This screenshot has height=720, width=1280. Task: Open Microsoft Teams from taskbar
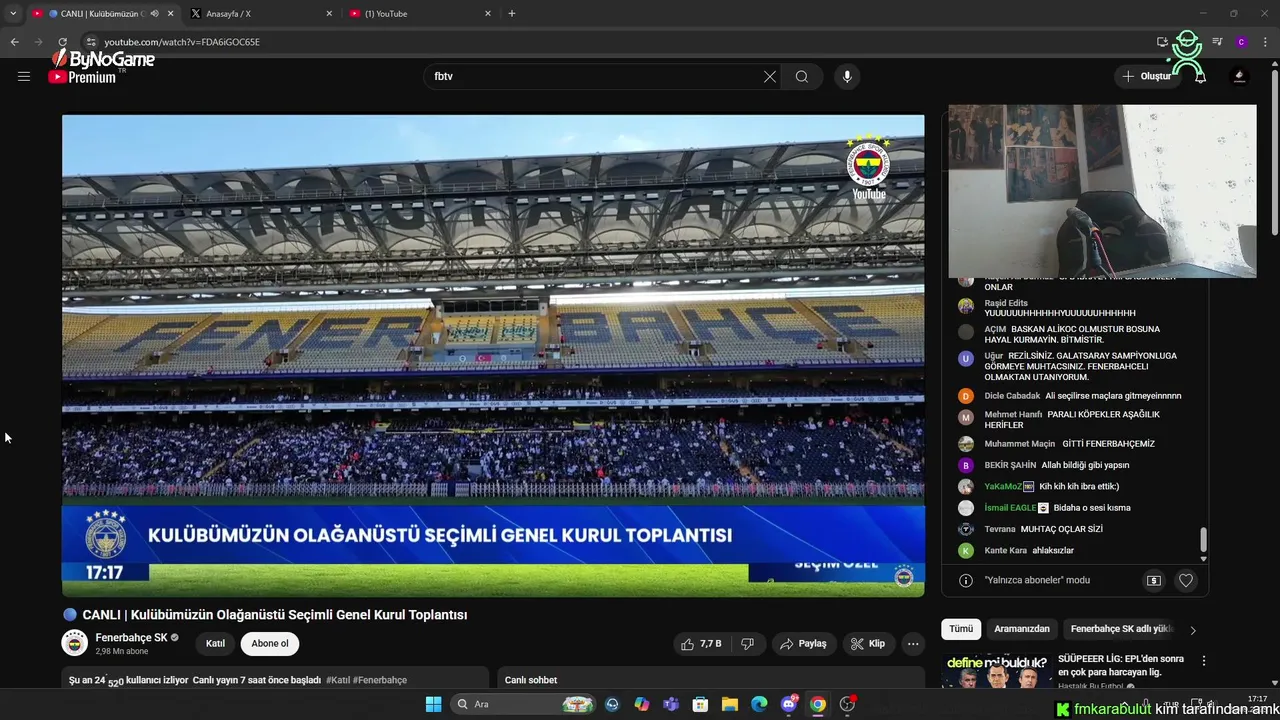pyautogui.click(x=671, y=704)
